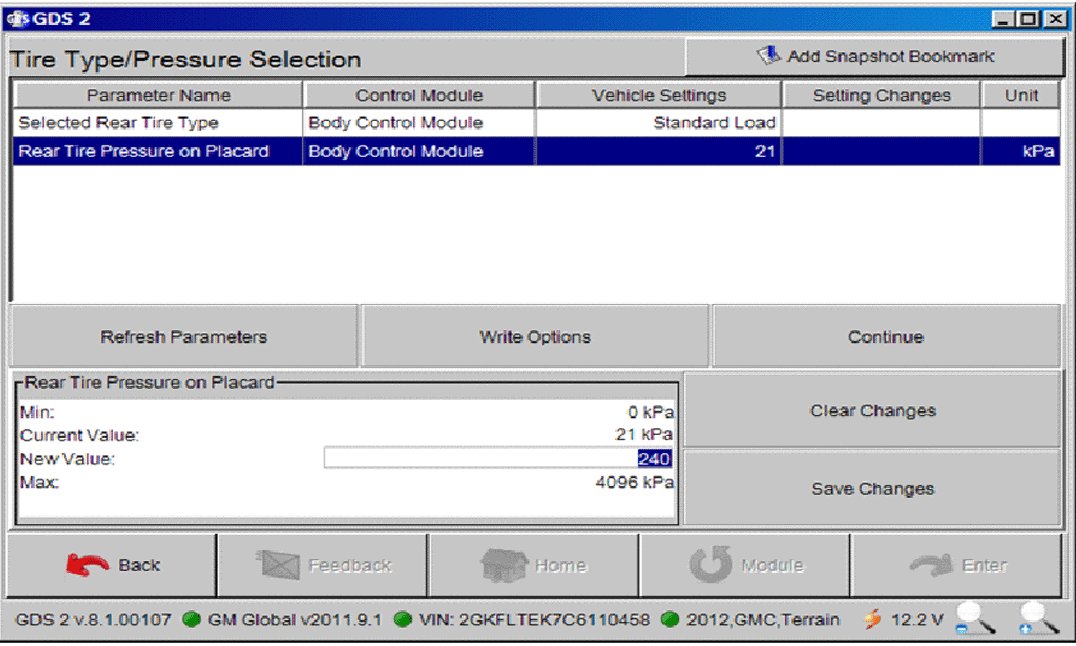Click the zoom out magnifier icon
This screenshot has height=646, width=1076.
coord(975,621)
